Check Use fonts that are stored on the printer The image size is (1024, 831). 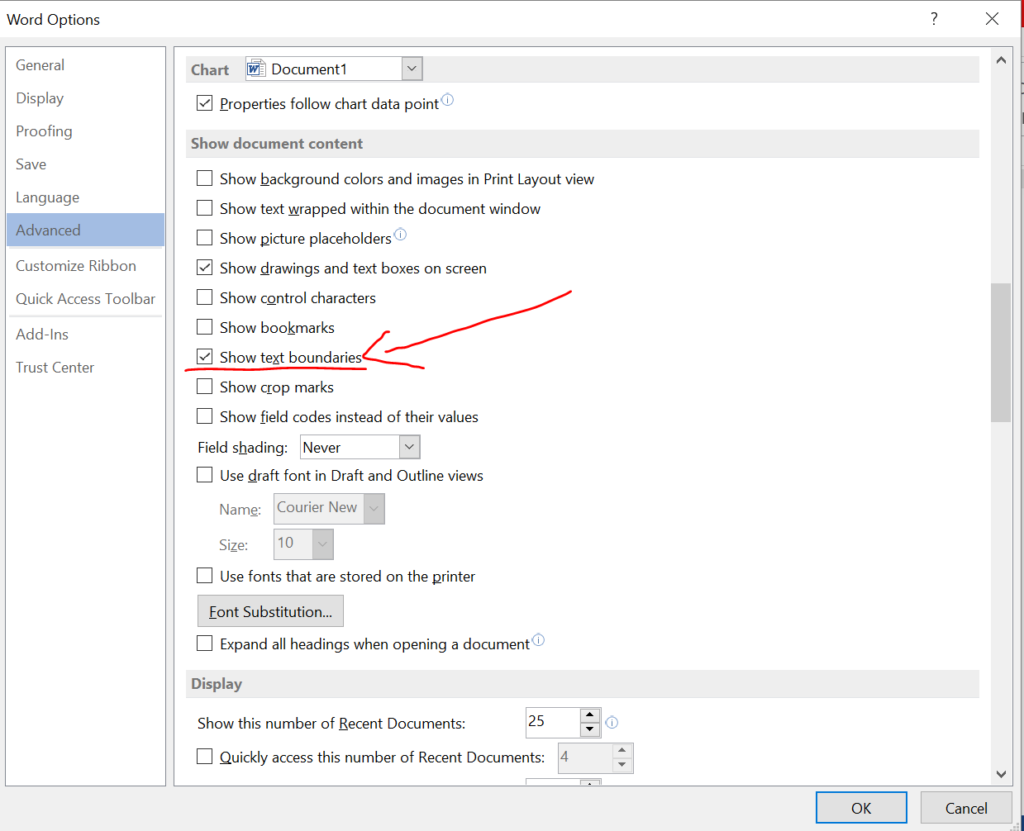pos(204,576)
